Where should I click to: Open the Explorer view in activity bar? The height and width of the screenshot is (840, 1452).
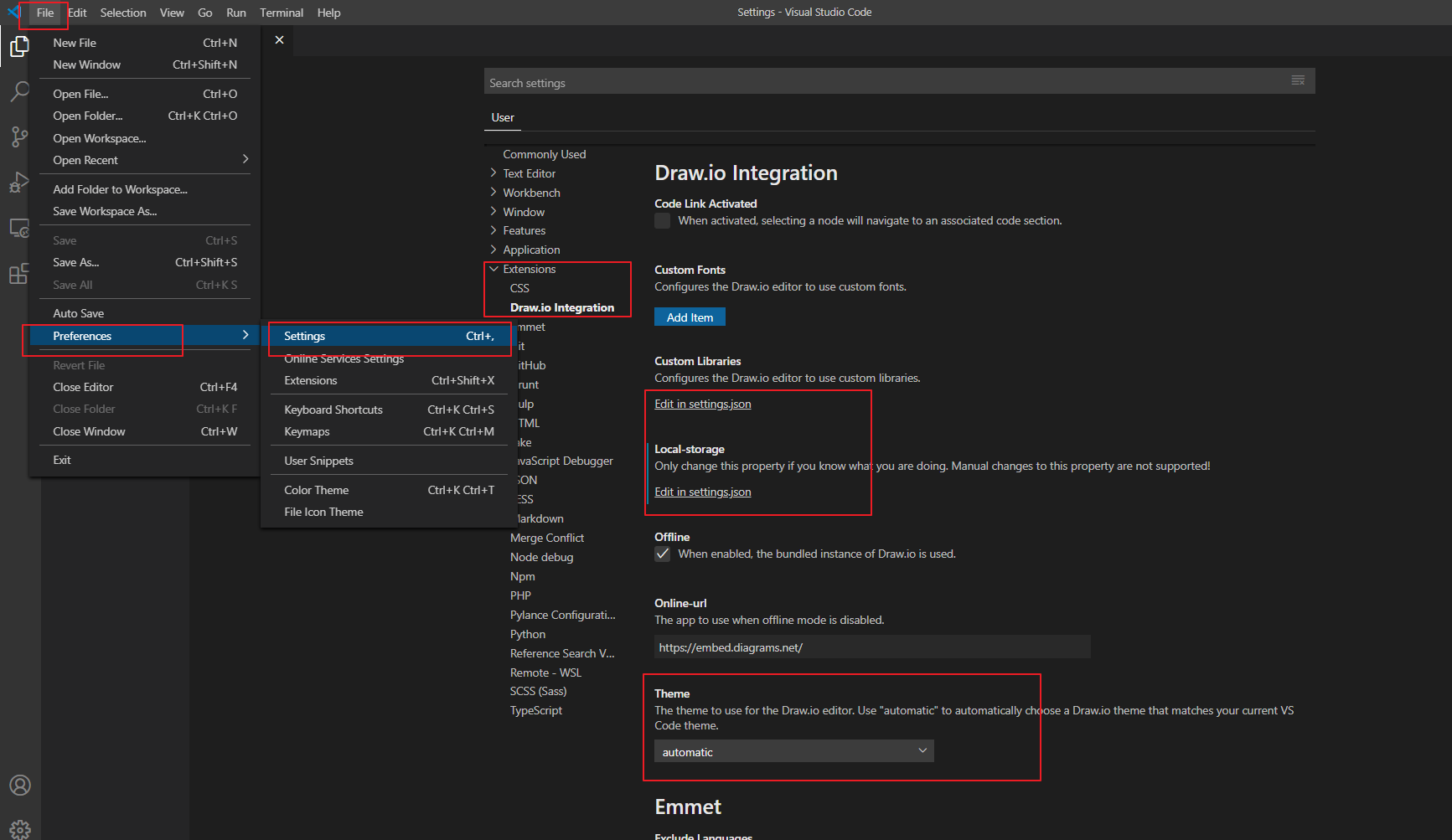[19, 47]
